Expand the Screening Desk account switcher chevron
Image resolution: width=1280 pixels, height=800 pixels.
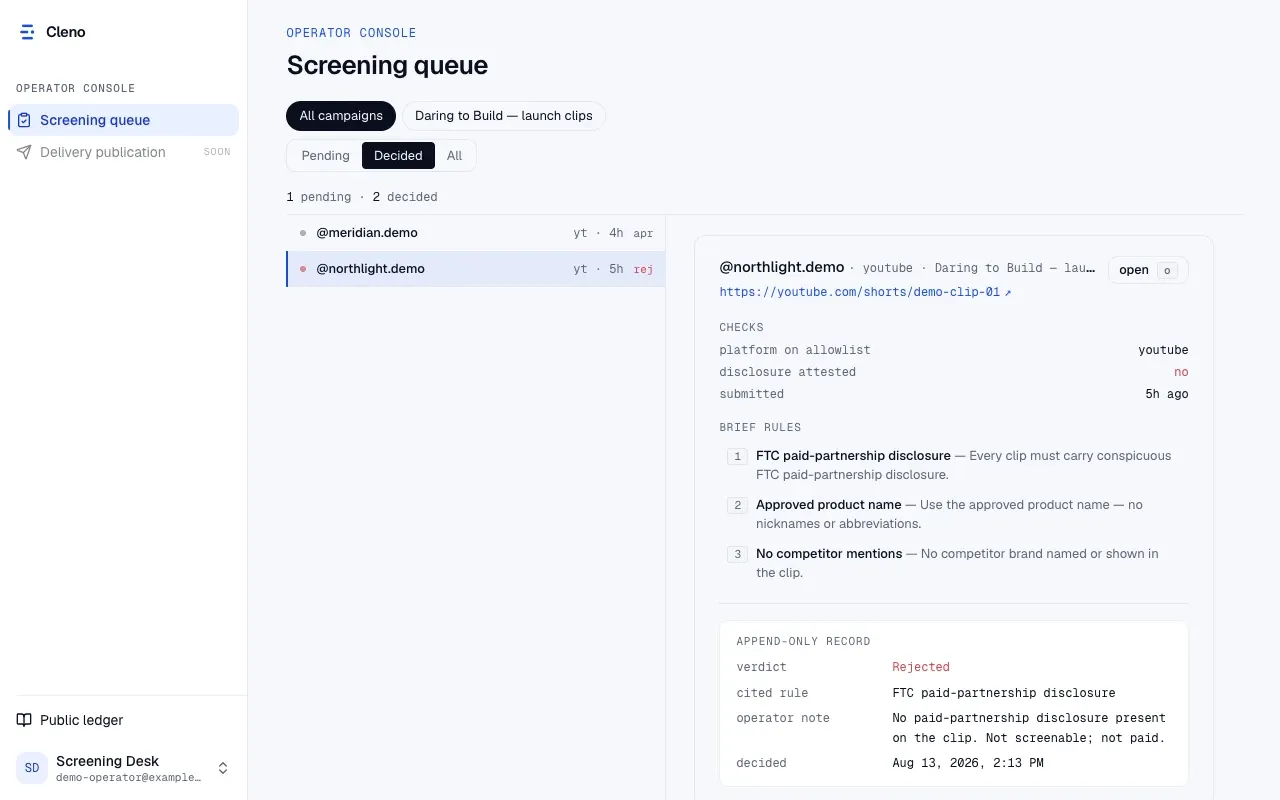click(x=223, y=768)
